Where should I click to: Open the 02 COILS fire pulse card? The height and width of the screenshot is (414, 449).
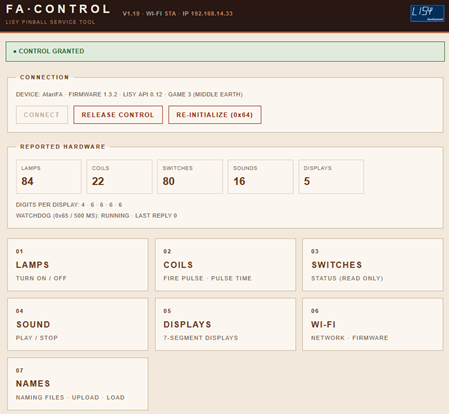[225, 265]
